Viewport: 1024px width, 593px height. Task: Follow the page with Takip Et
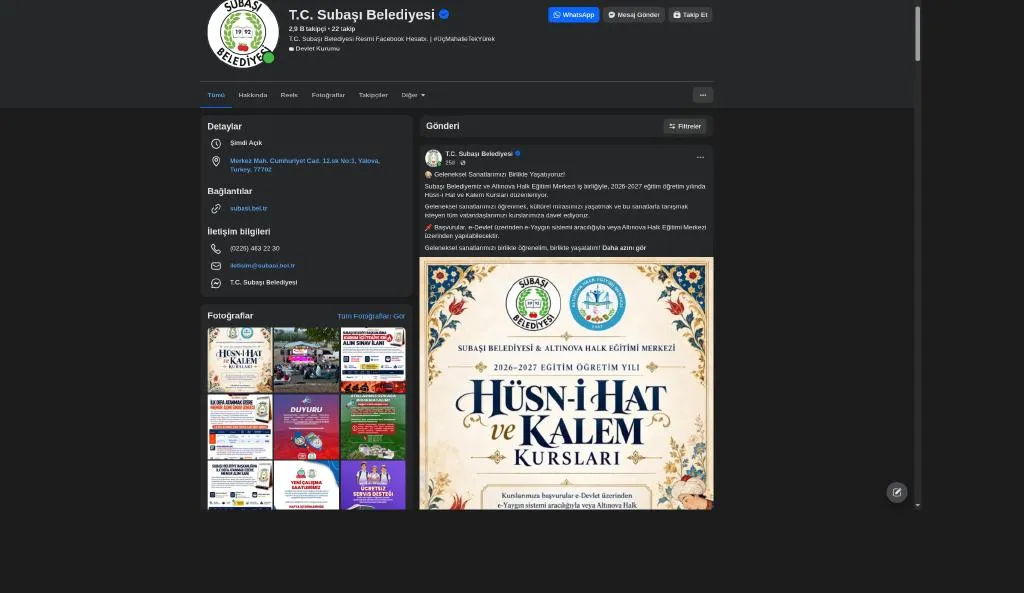(x=690, y=14)
